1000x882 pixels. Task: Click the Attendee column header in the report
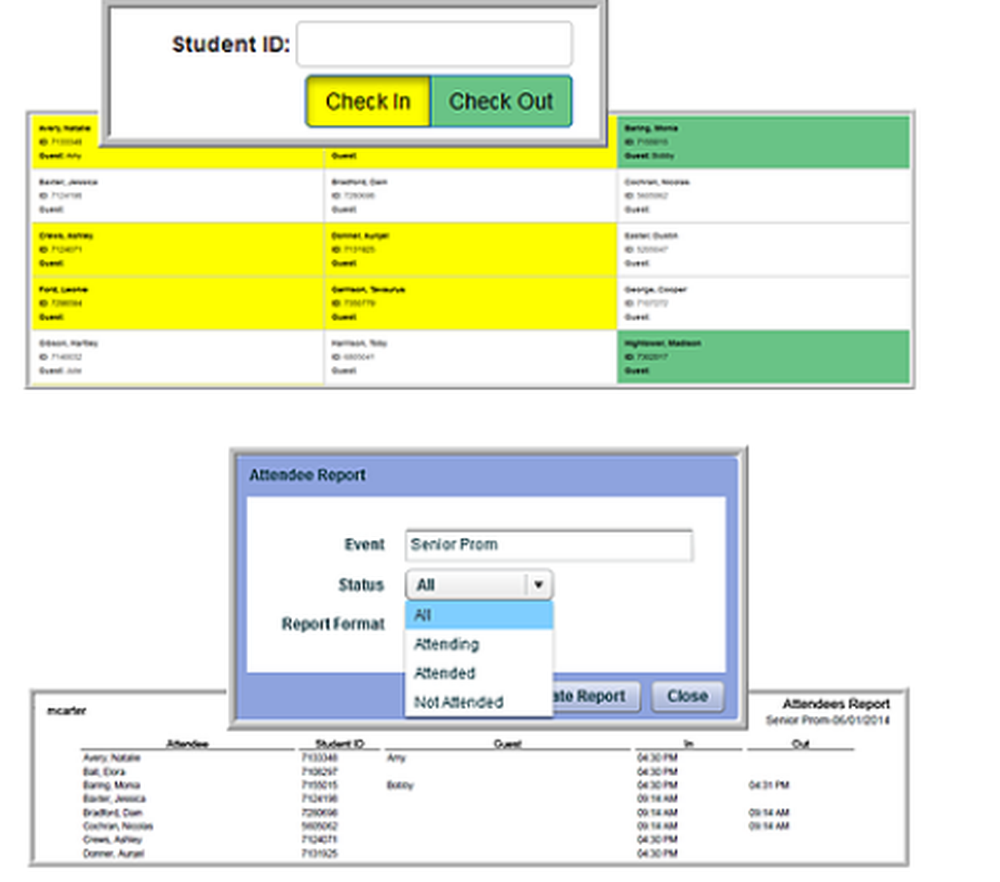pyautogui.click(x=187, y=744)
